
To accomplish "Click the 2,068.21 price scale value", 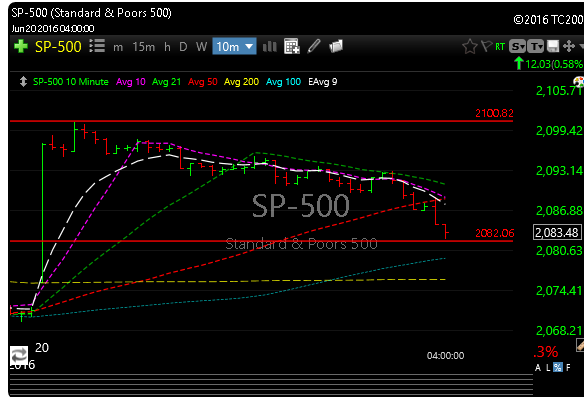I will 559,330.
